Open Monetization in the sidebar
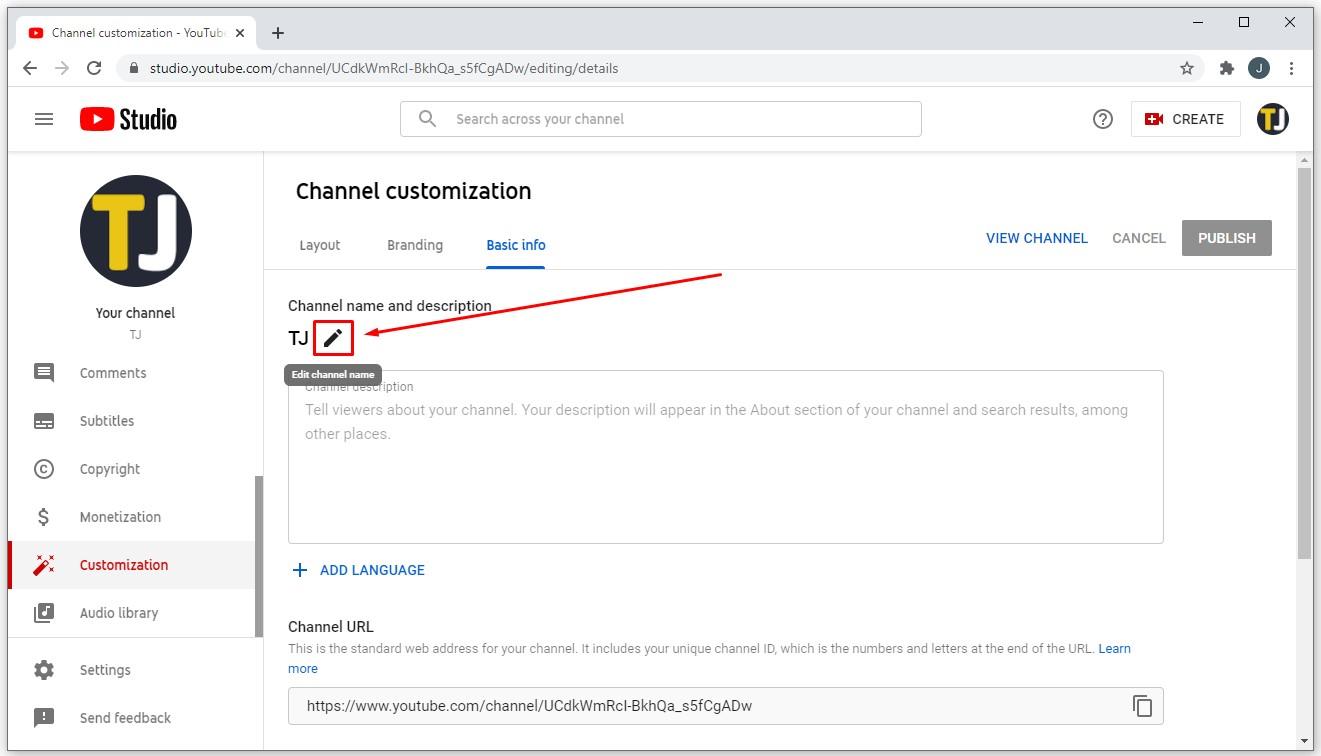This screenshot has width=1321, height=756. [x=120, y=517]
